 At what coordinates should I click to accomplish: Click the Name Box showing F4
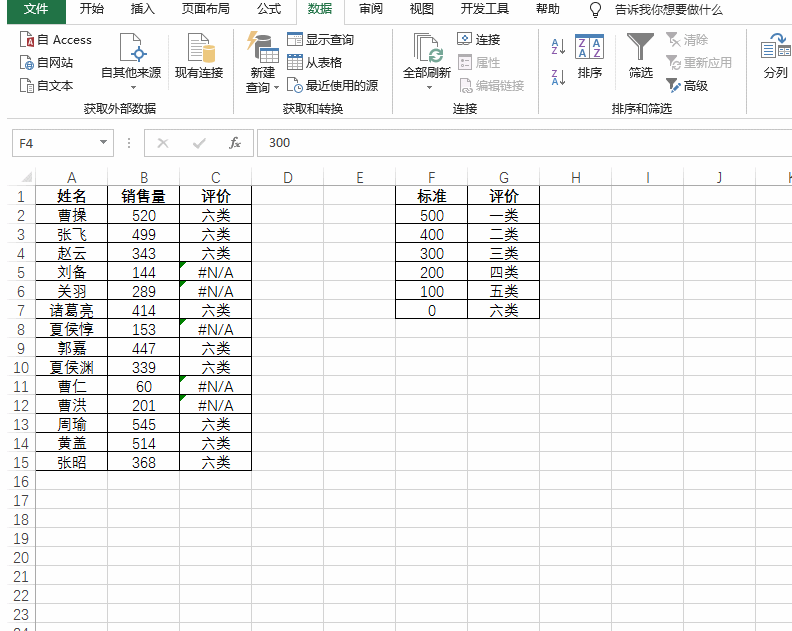pos(56,143)
